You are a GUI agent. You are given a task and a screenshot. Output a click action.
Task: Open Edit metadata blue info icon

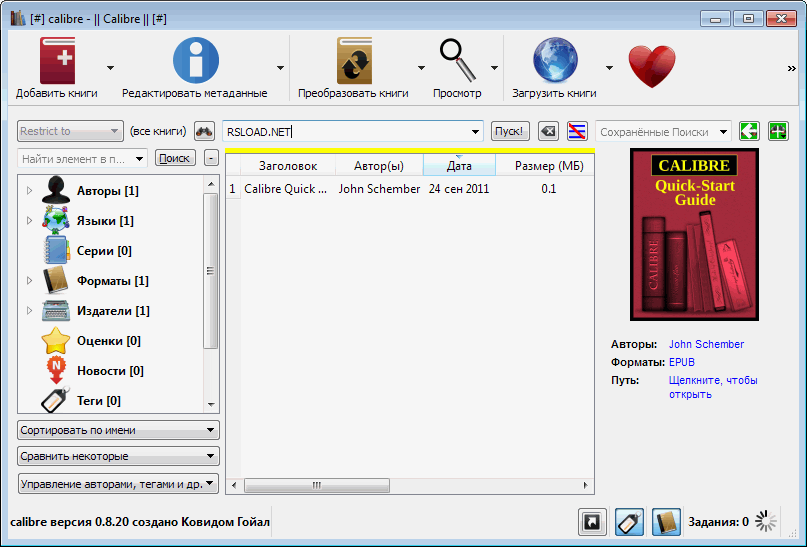196,60
